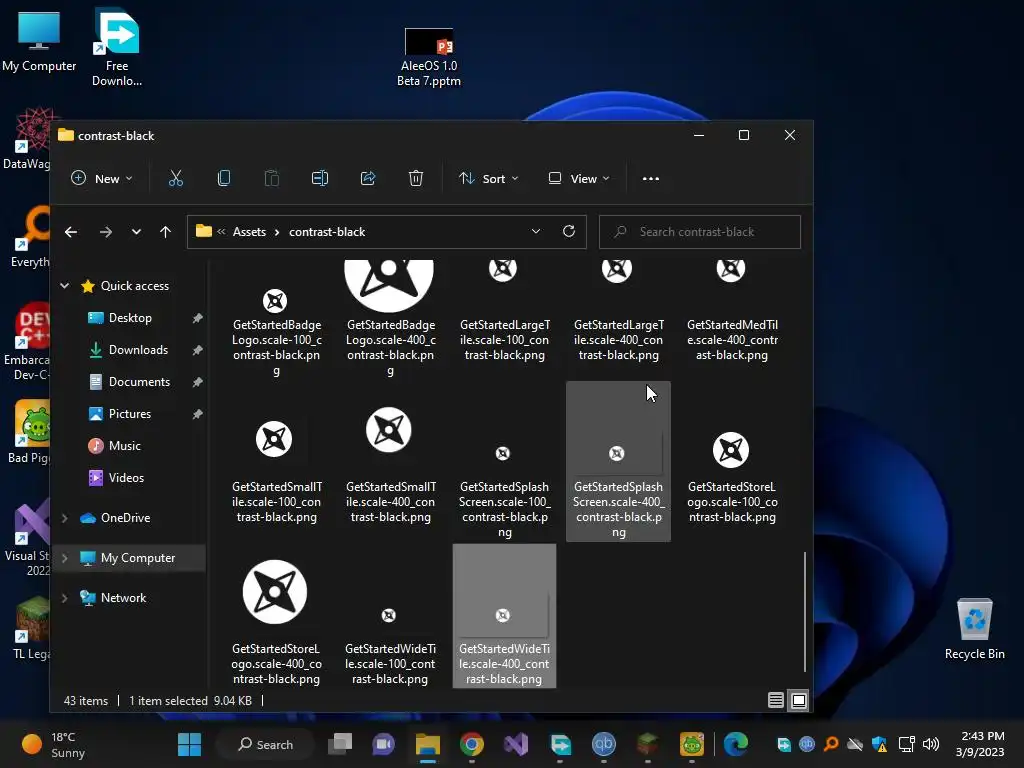Open Task View on the taskbar
Viewport: 1024px width, 768px height.
pyautogui.click(x=340, y=744)
